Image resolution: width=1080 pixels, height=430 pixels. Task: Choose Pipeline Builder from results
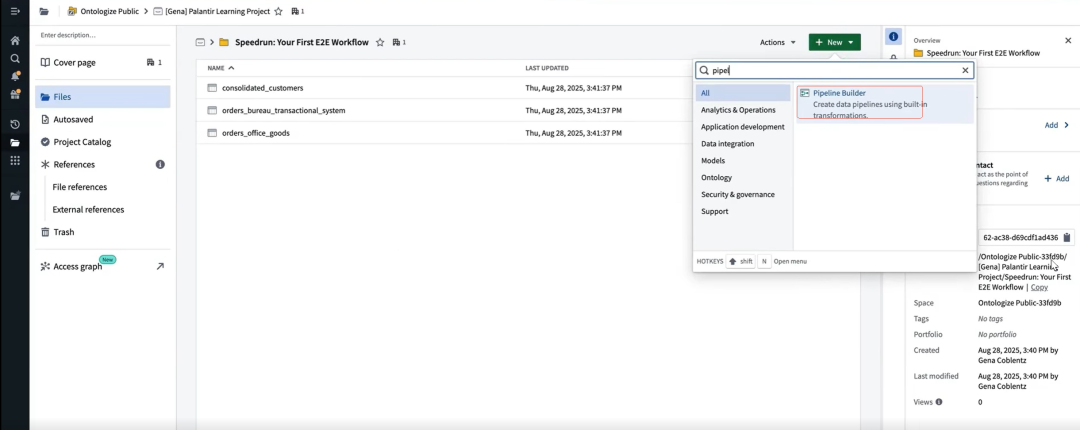pos(884,103)
